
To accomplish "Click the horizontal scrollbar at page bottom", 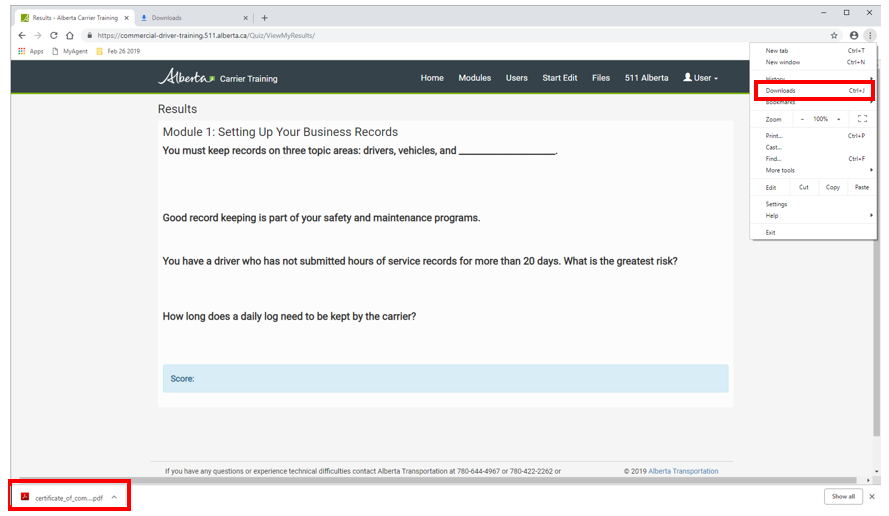I will point(437,480).
